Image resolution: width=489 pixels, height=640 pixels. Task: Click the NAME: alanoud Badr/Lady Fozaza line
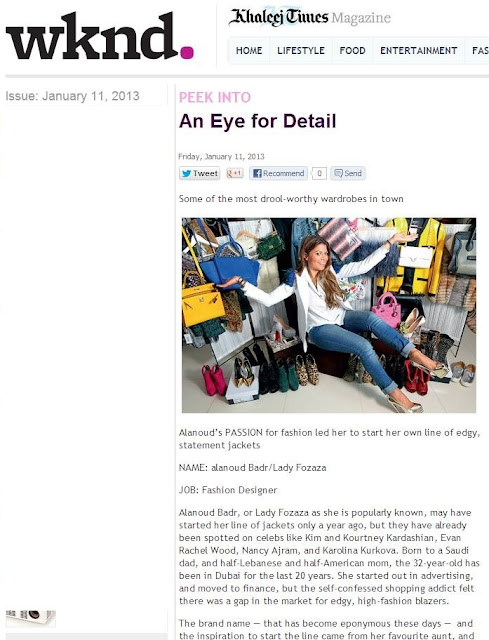252,468
